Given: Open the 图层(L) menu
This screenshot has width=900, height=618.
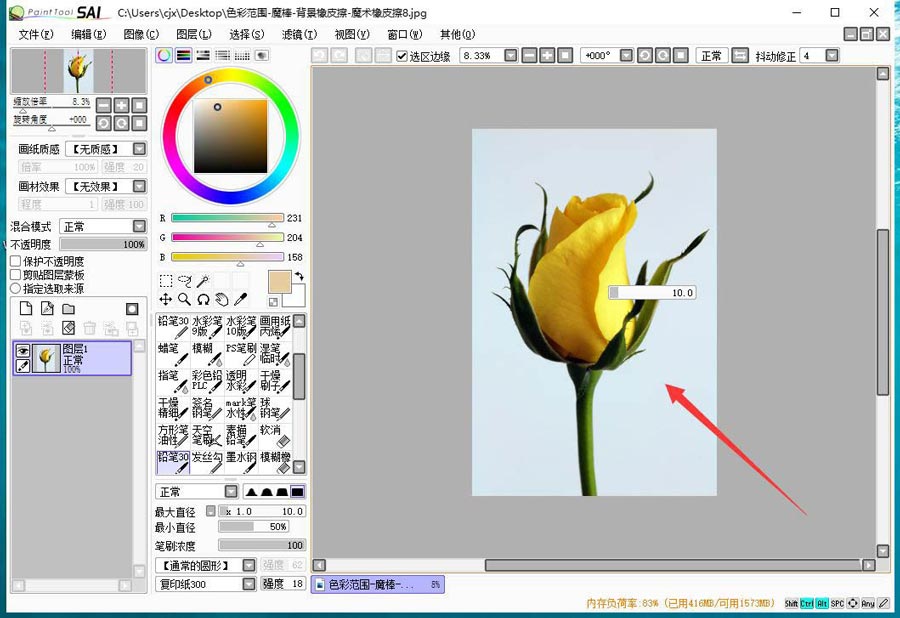Looking at the screenshot, I should [193, 35].
